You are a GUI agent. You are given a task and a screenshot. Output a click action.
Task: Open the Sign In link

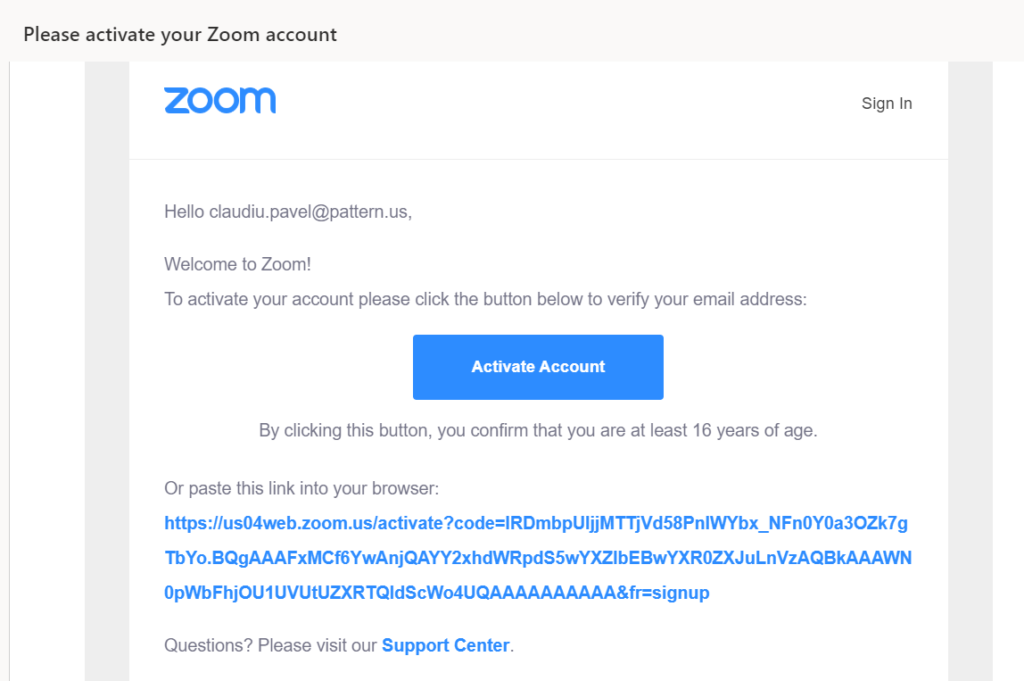(886, 103)
